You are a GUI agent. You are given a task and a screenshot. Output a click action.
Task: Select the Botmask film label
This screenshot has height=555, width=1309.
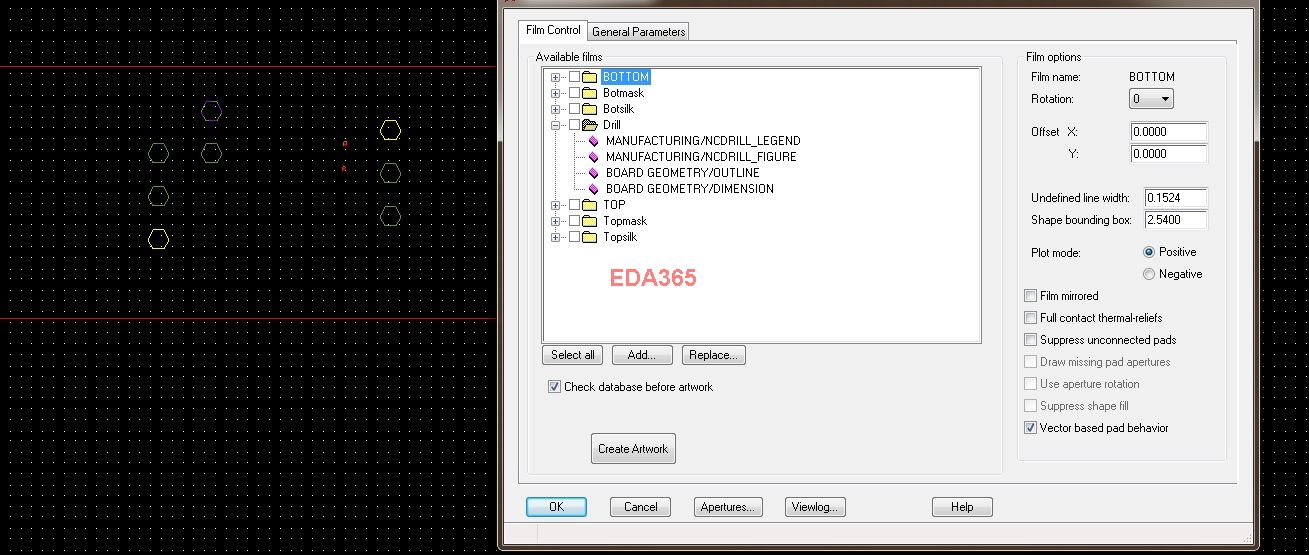pyautogui.click(x=624, y=93)
